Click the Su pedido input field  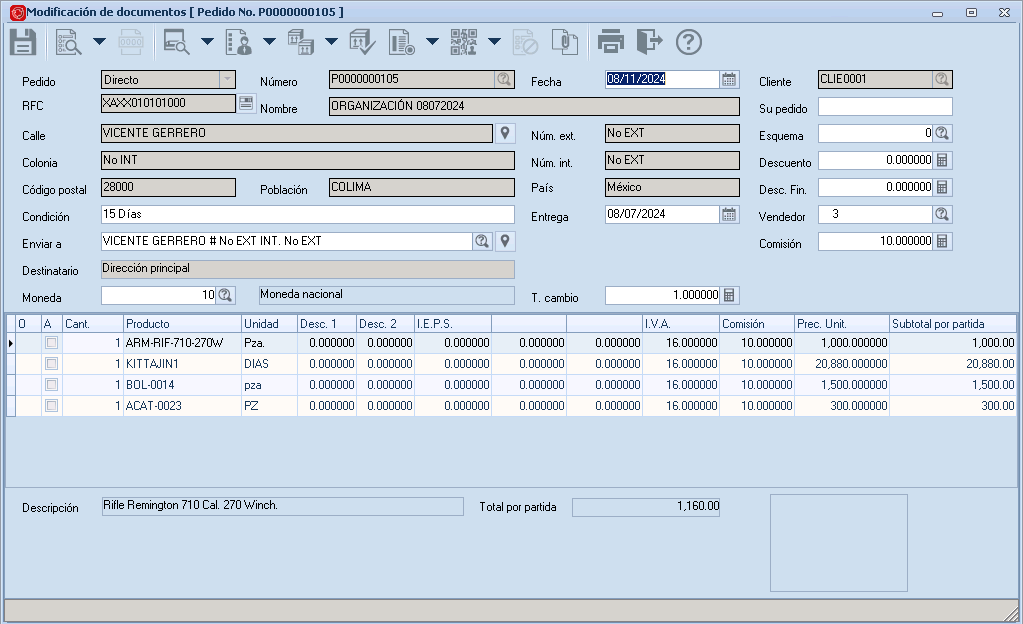tap(884, 107)
